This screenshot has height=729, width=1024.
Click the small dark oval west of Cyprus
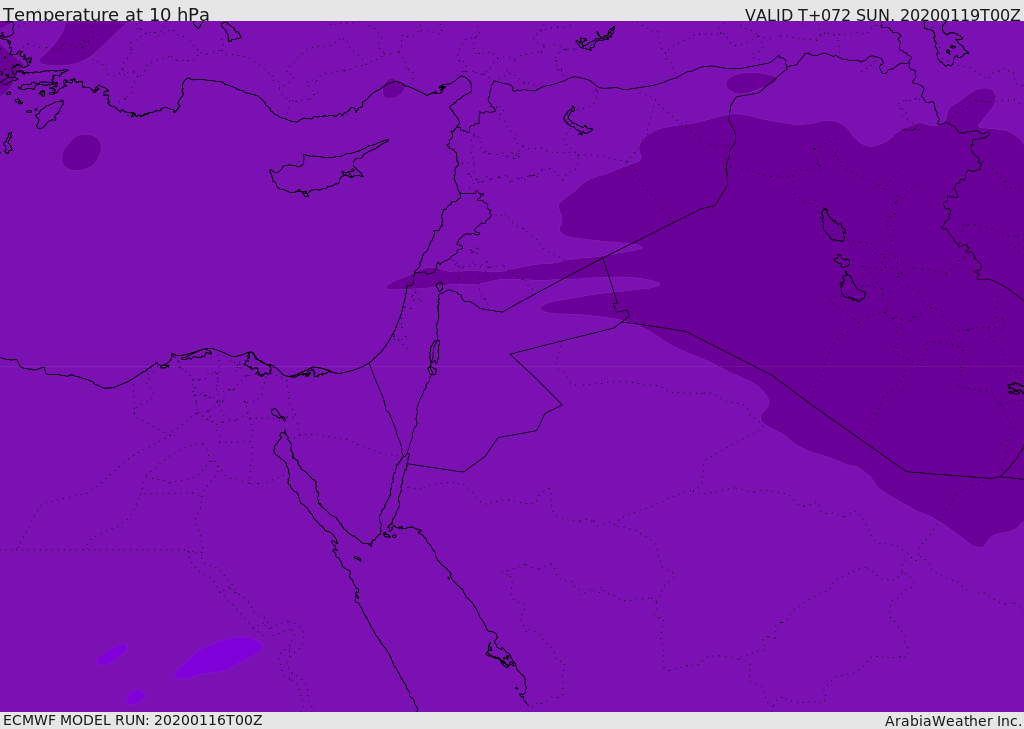pos(82,152)
